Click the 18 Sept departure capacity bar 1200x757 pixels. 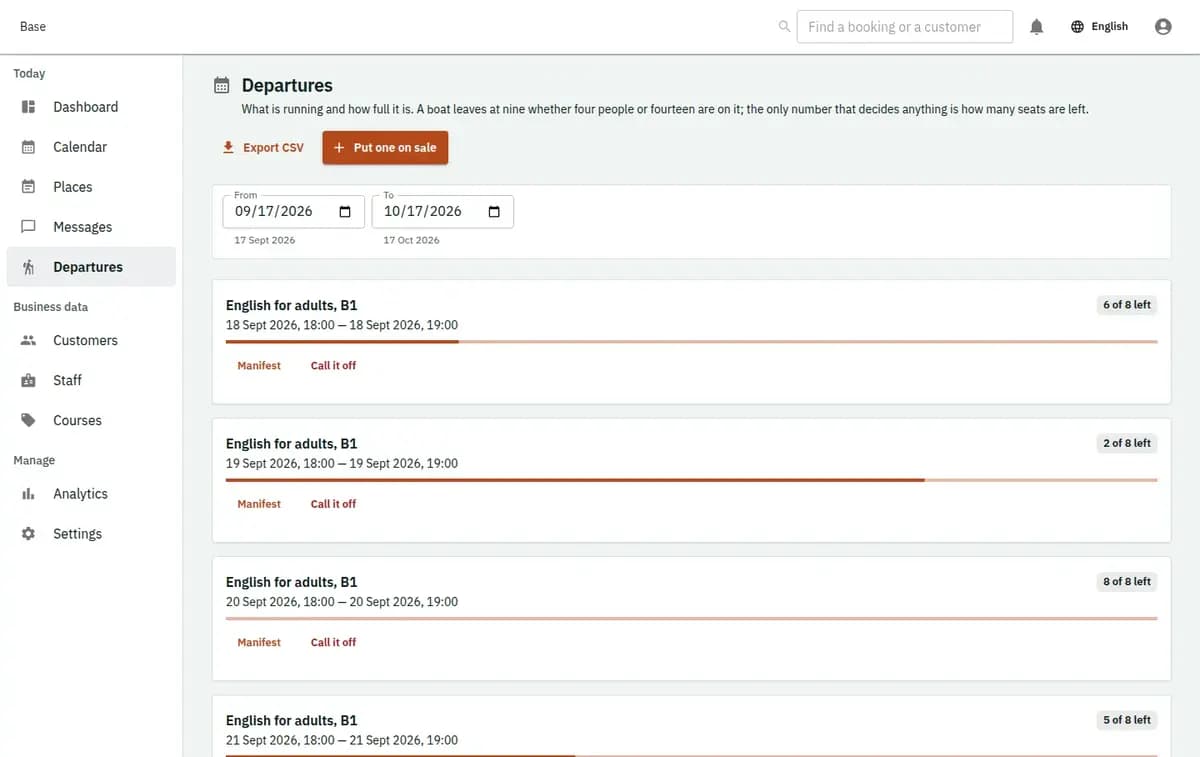click(691, 342)
